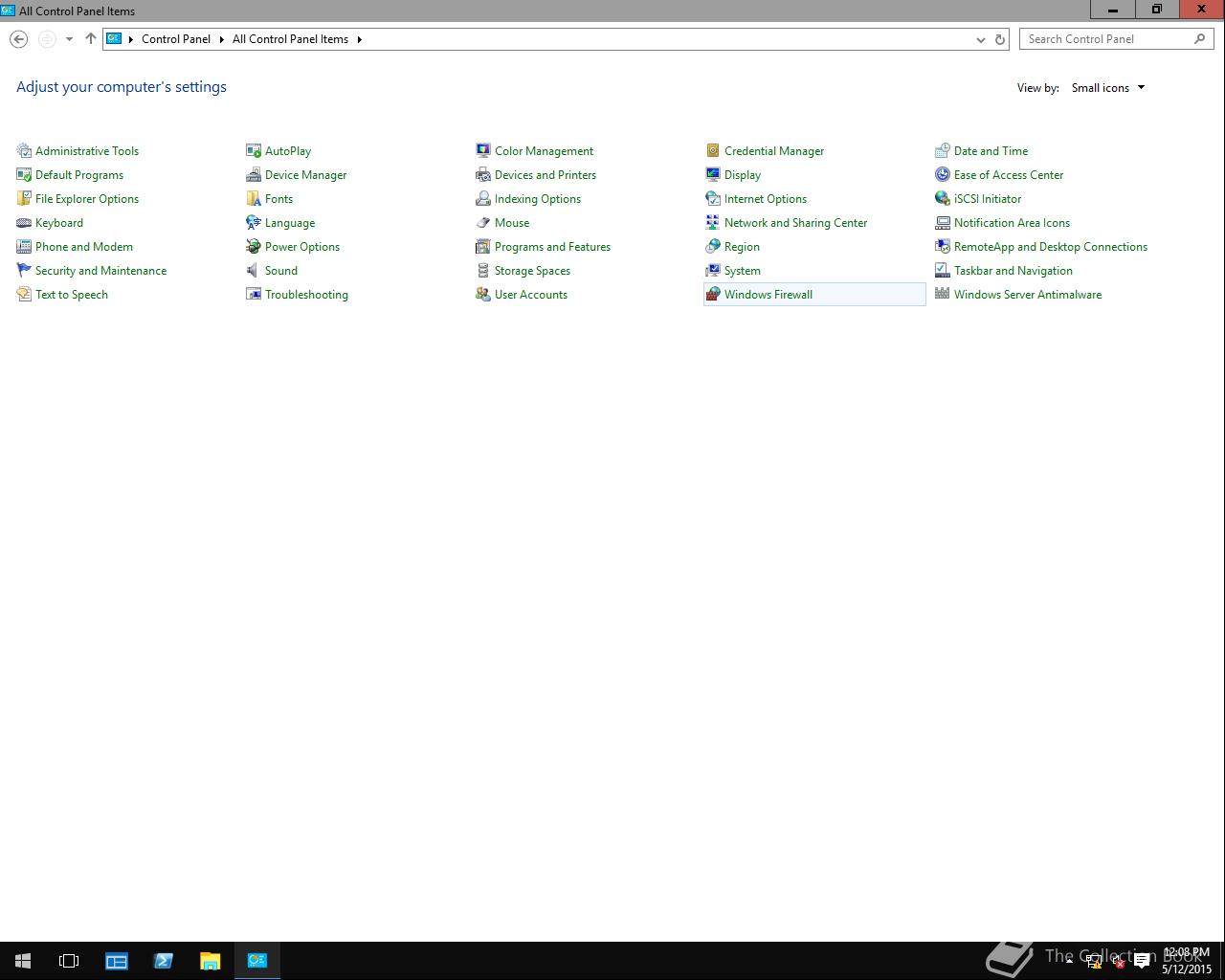Open the Administrative Tools icon
Viewport: 1225px width, 980px height.
24,150
